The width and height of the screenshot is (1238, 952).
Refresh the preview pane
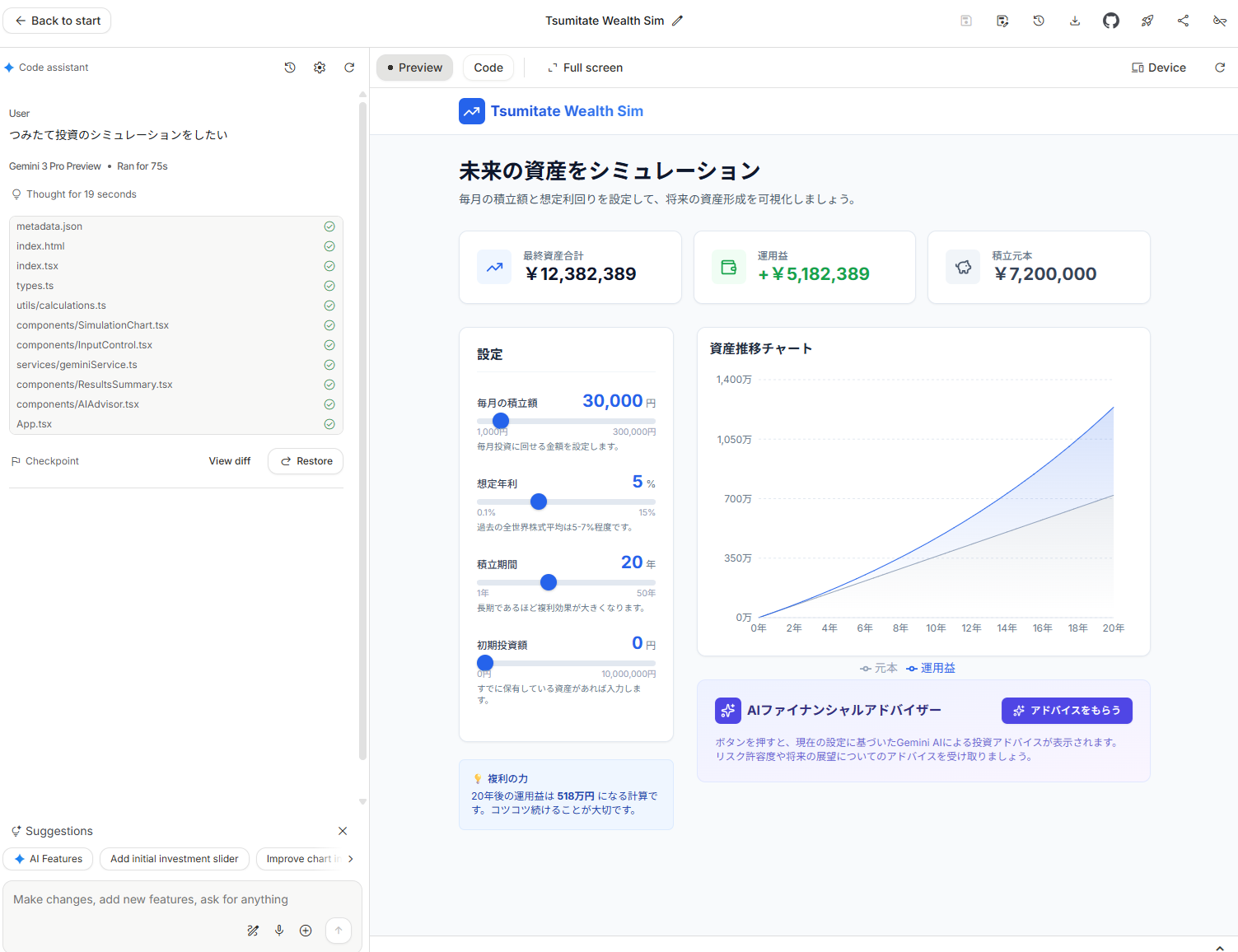1220,68
